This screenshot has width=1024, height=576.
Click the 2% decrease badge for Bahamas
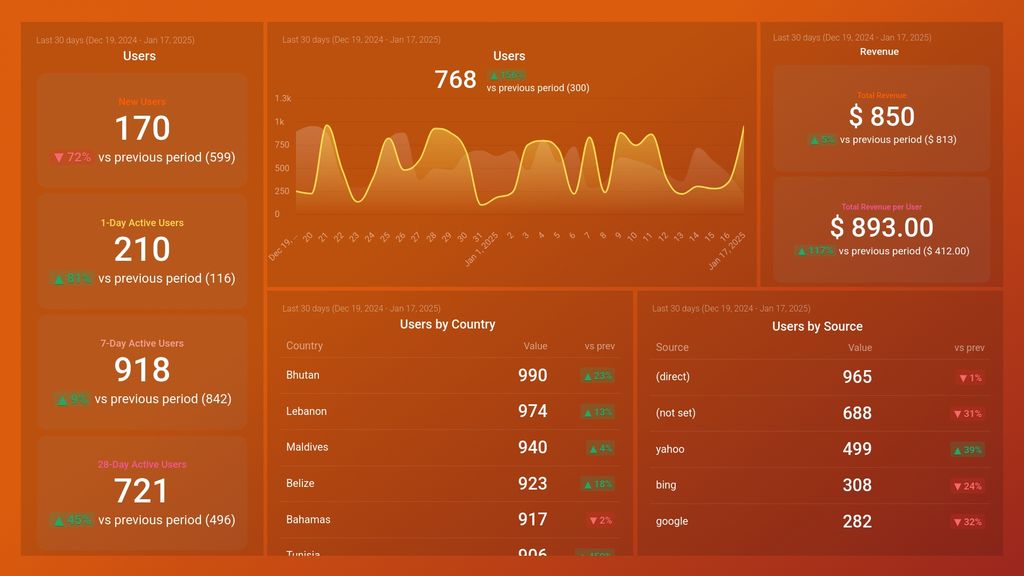click(x=601, y=520)
